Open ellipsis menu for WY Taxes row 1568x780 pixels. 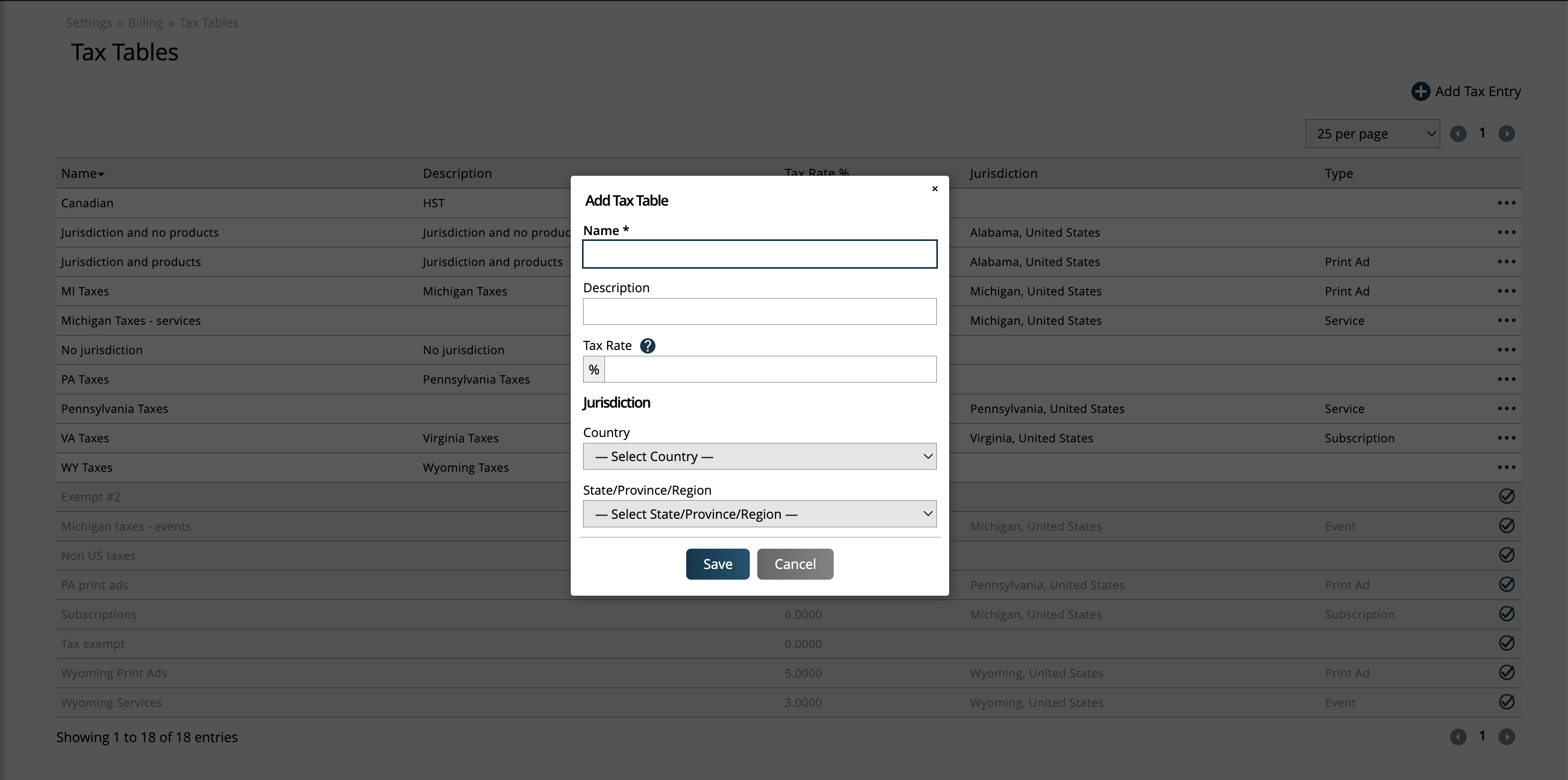(1506, 467)
